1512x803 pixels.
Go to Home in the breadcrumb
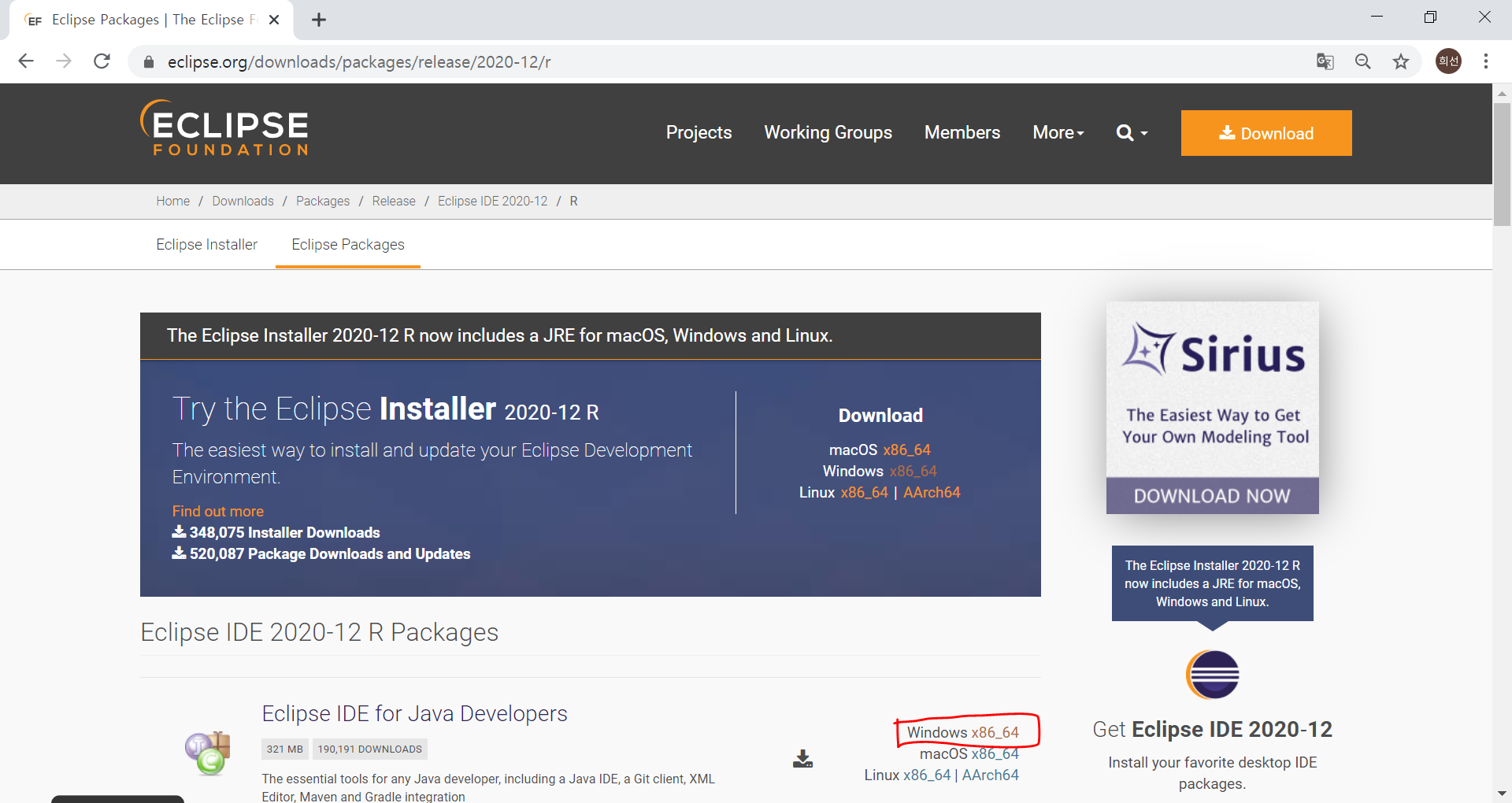click(x=172, y=201)
